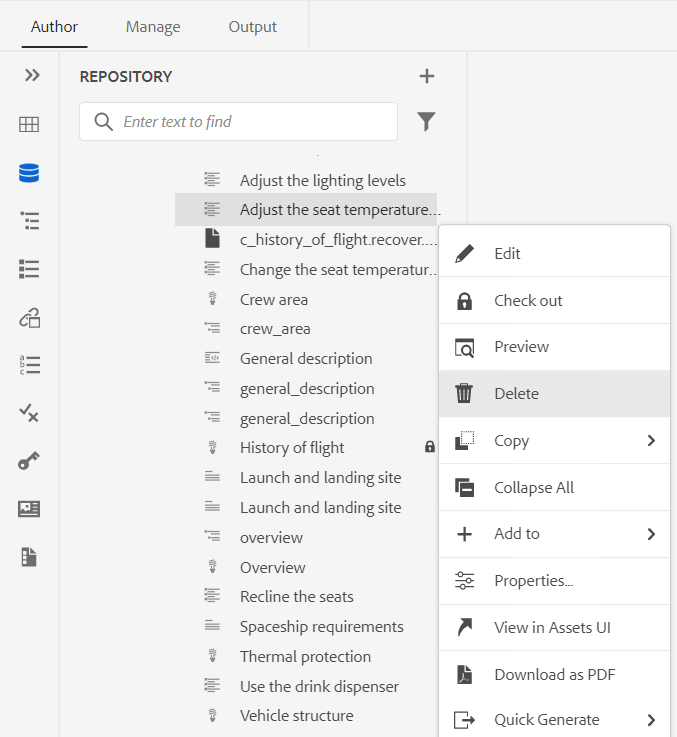677x737 pixels.
Task: Switch to the Output tab
Action: 253,27
